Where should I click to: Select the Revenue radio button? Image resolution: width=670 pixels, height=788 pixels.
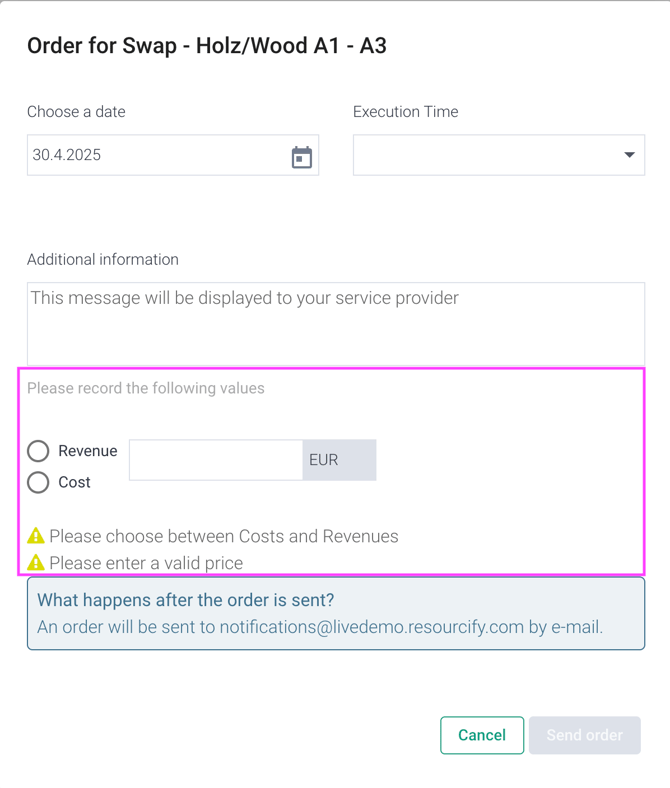tap(38, 451)
